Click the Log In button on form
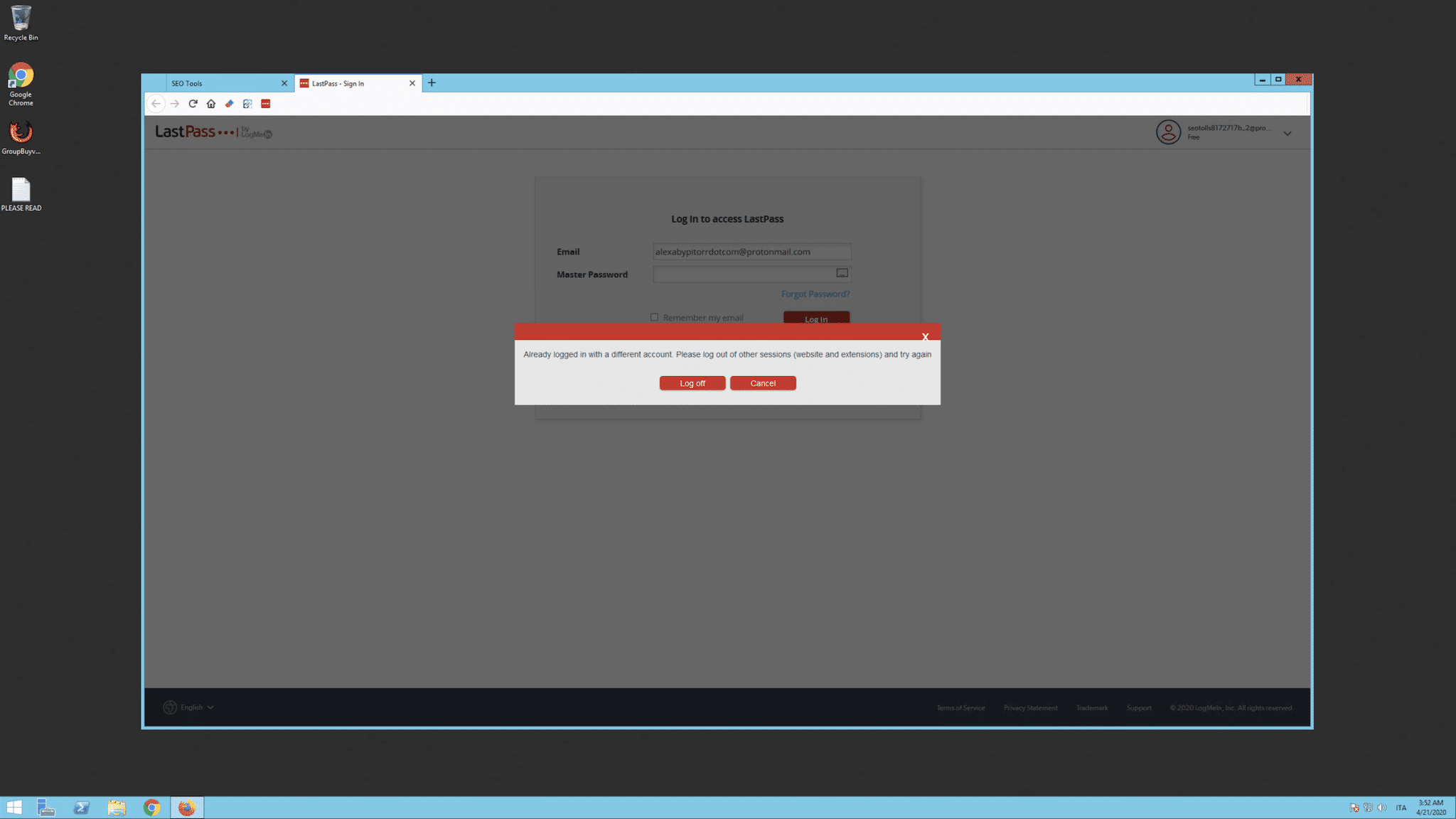The width and height of the screenshot is (1456, 819). tap(816, 318)
